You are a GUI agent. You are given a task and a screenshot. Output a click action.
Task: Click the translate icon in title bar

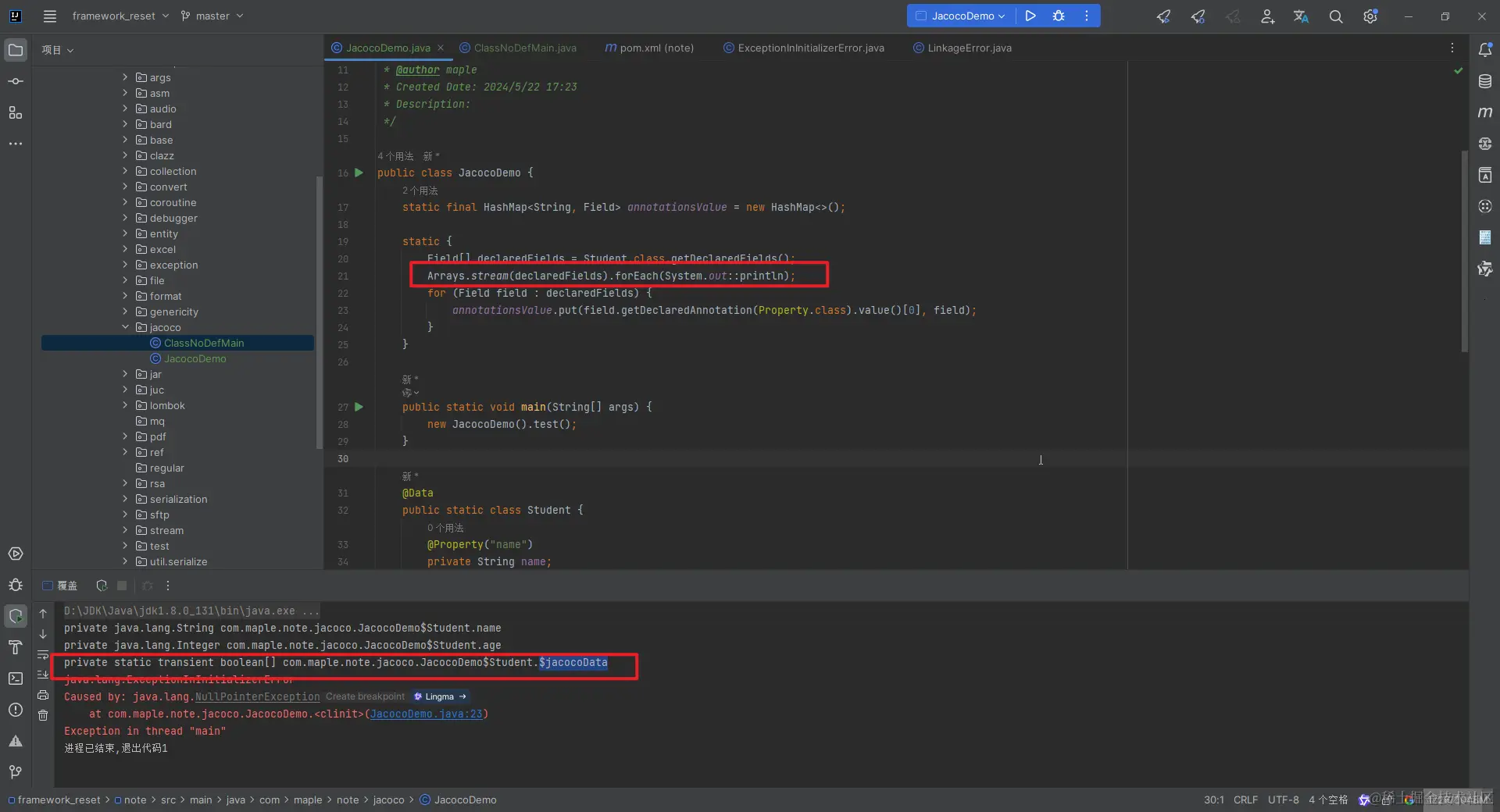coord(1302,16)
